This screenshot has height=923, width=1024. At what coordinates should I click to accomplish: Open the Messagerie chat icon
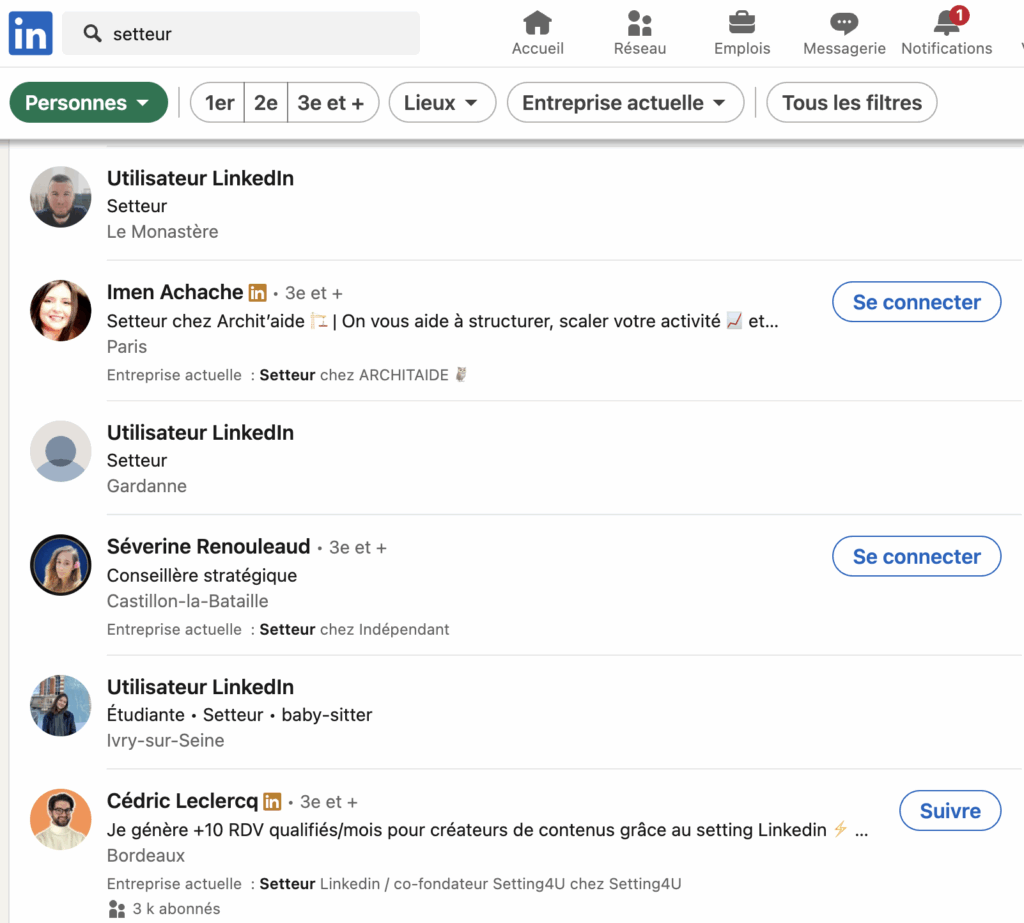[844, 24]
